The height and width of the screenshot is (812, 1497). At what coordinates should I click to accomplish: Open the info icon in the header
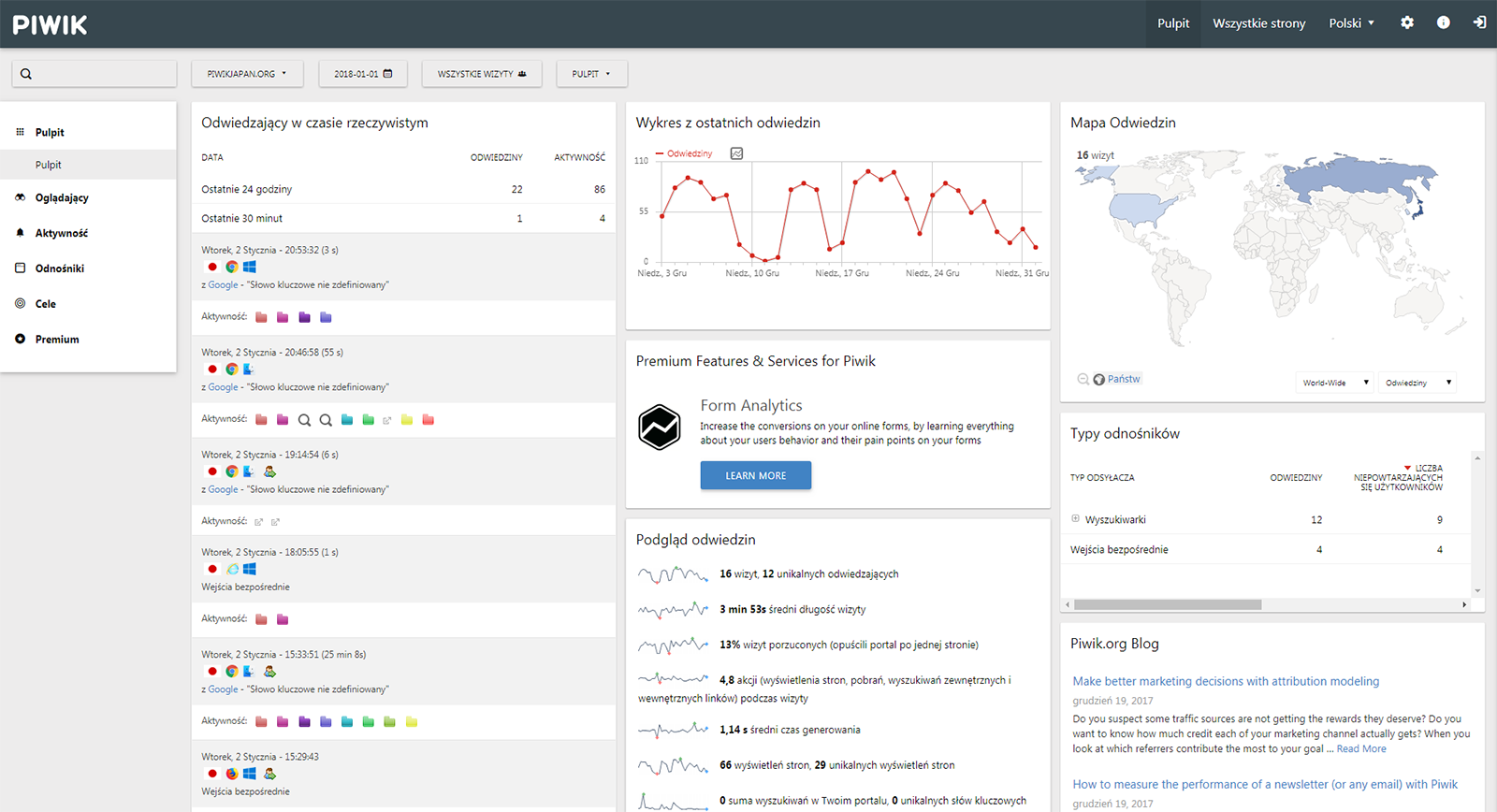1444,22
